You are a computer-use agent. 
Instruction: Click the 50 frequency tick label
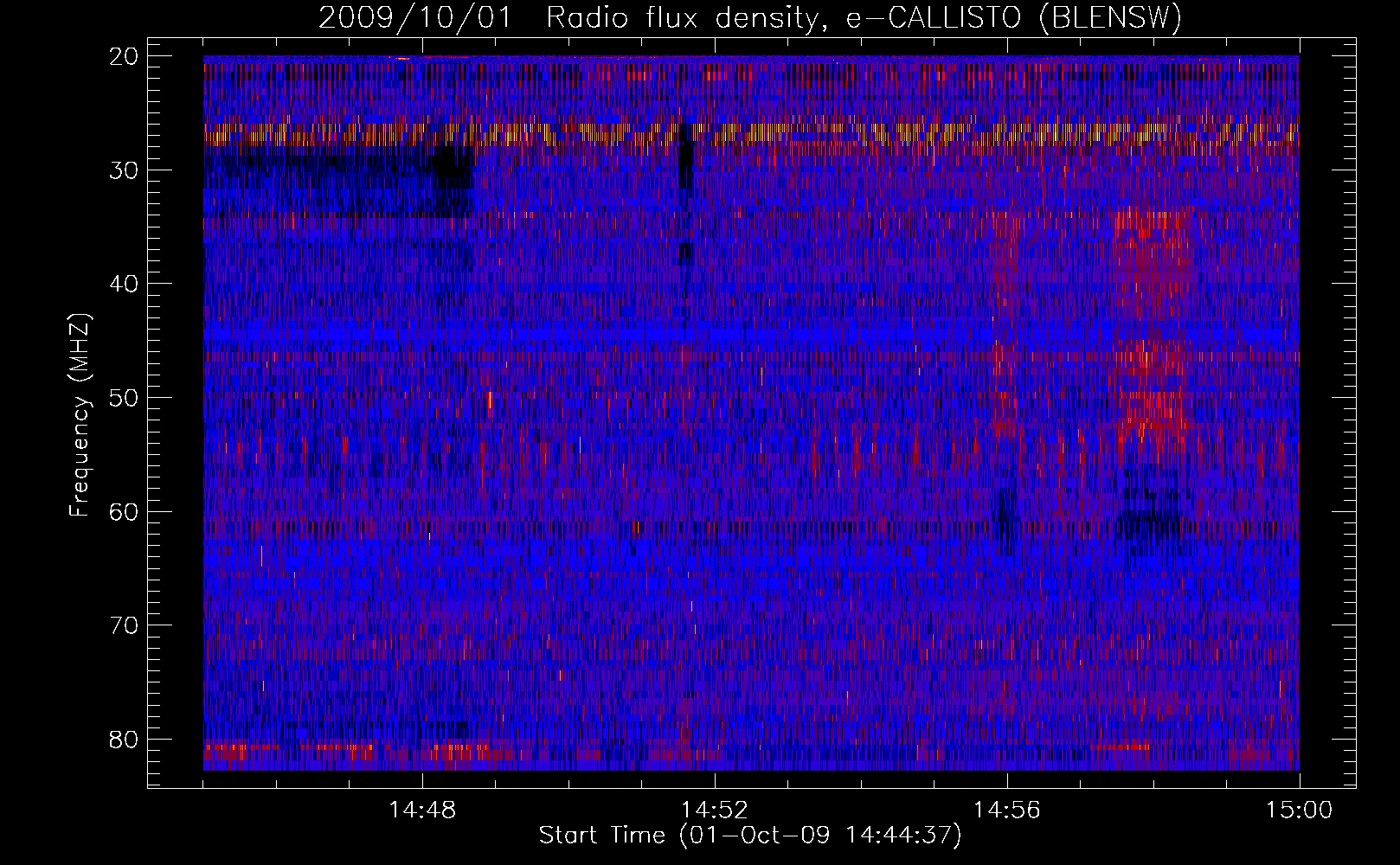[125, 398]
